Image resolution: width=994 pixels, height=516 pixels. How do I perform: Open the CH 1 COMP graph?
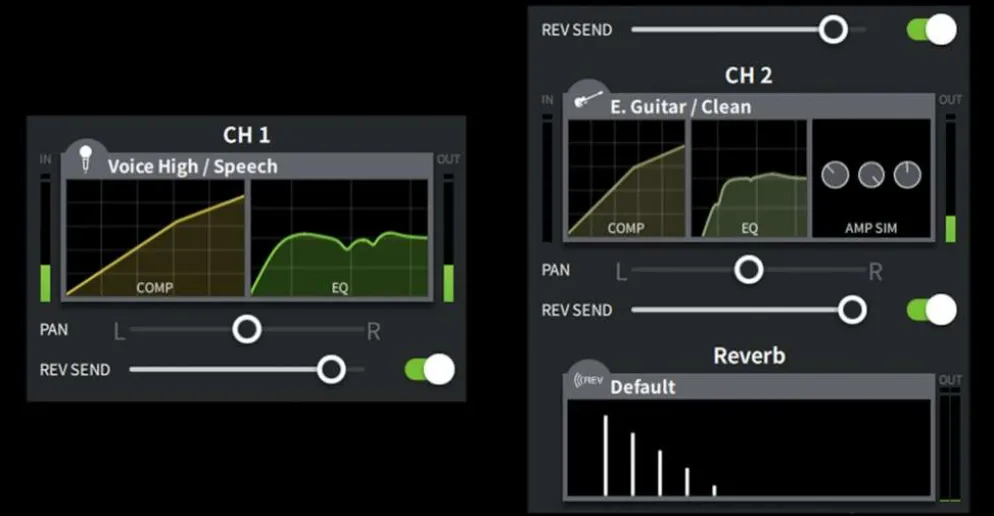155,238
